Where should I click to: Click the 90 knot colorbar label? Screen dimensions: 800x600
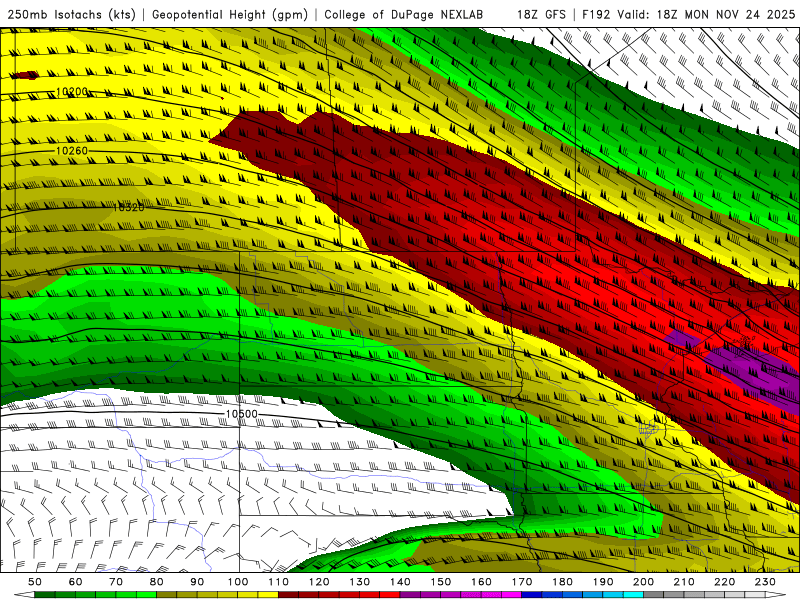(197, 582)
